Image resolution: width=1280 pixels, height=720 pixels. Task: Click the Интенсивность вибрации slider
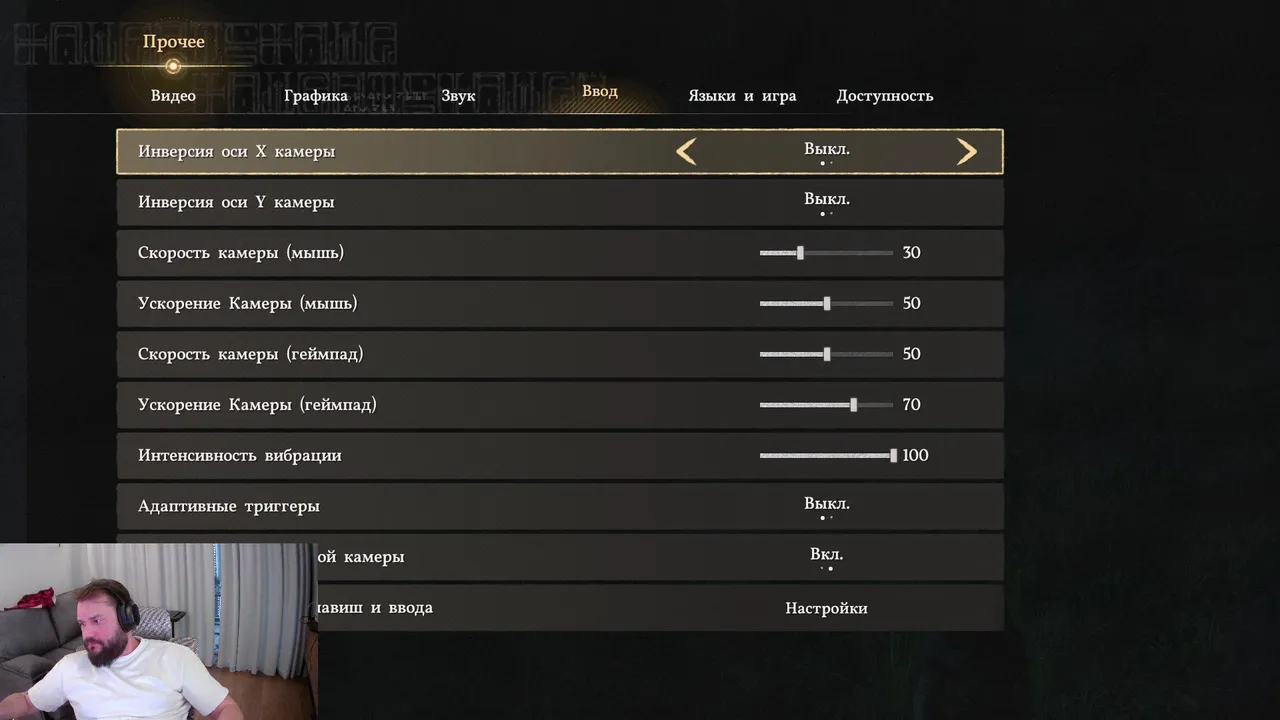(828, 455)
